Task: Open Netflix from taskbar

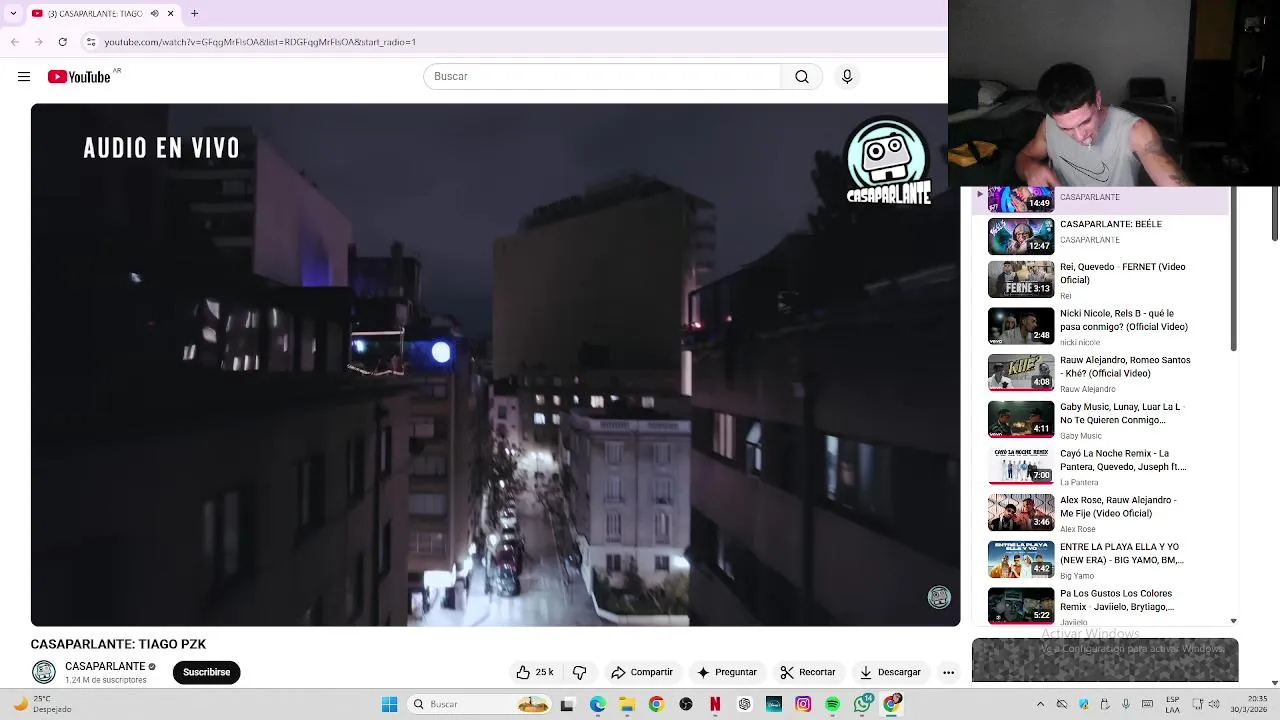Action: tap(715, 705)
